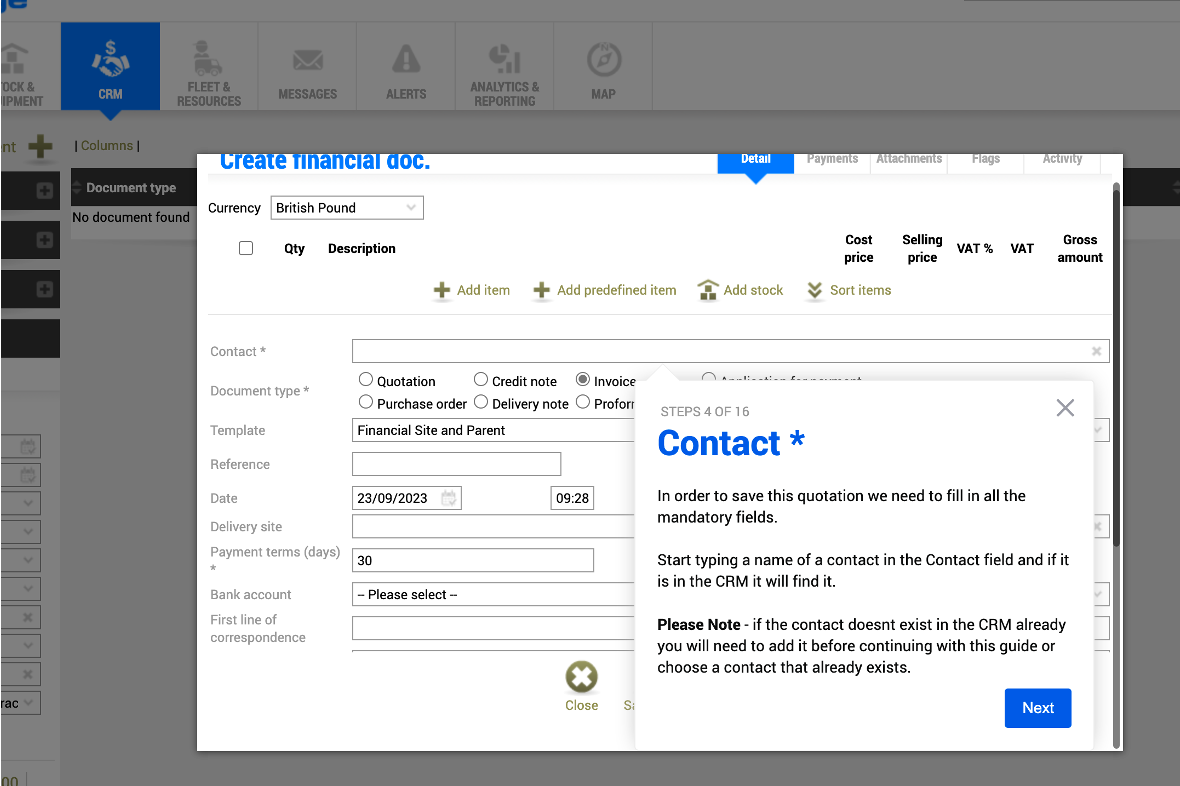Image resolution: width=1180 pixels, height=786 pixels.
Task: Click the green plus add icon
Action: point(41,146)
